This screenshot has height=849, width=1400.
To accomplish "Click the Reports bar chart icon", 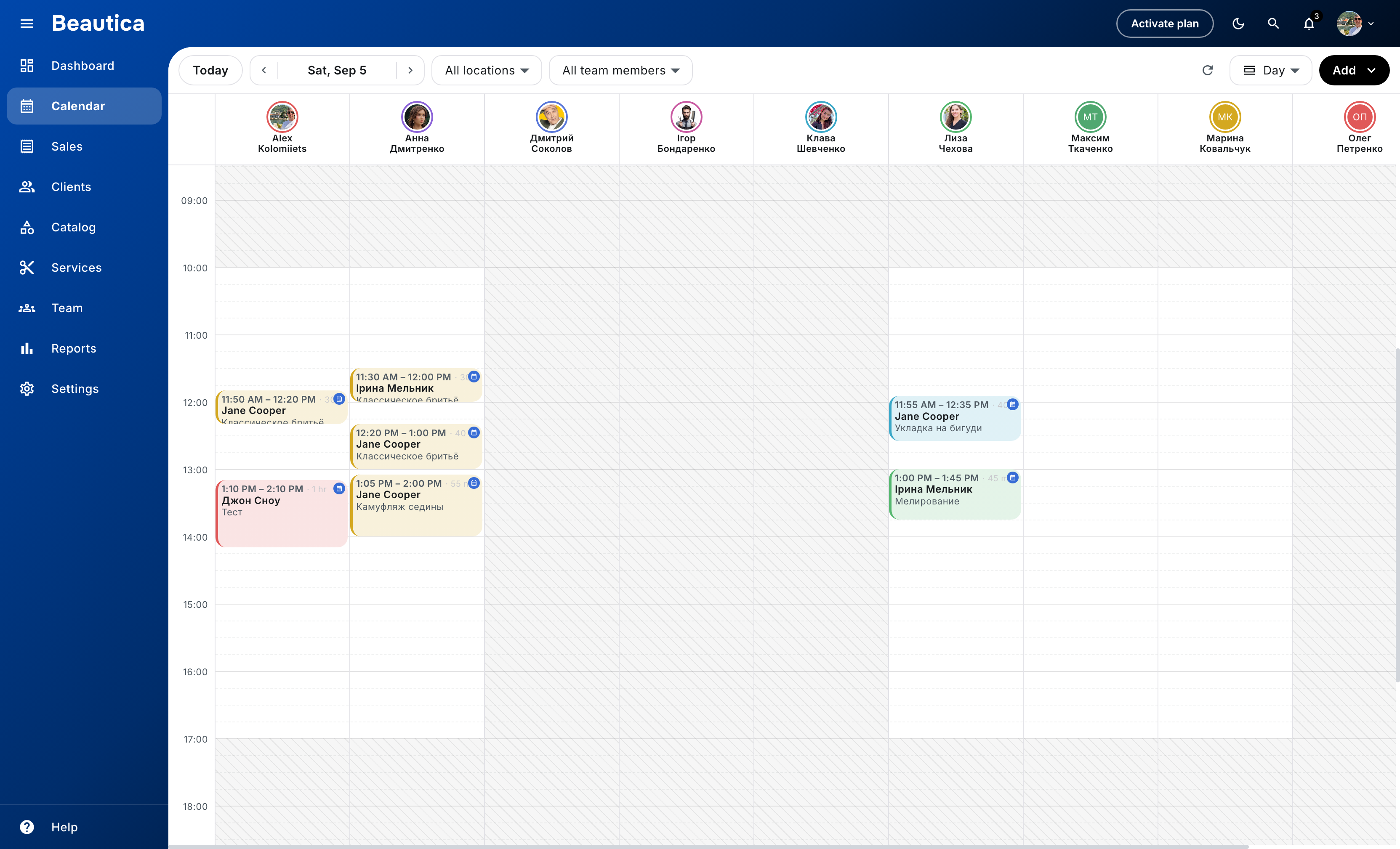I will [x=27, y=348].
